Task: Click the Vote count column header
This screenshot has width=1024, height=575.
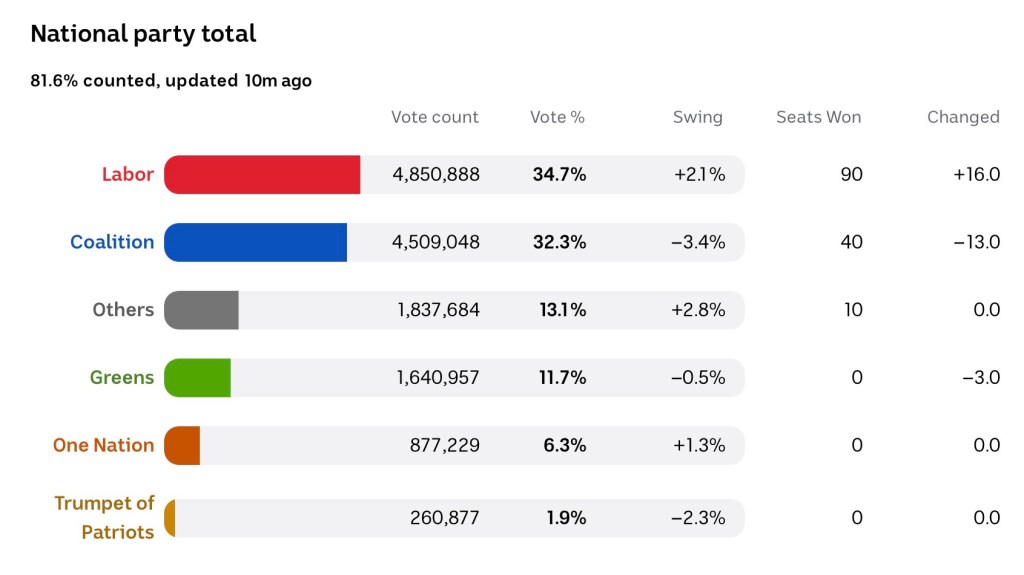Action: point(435,117)
